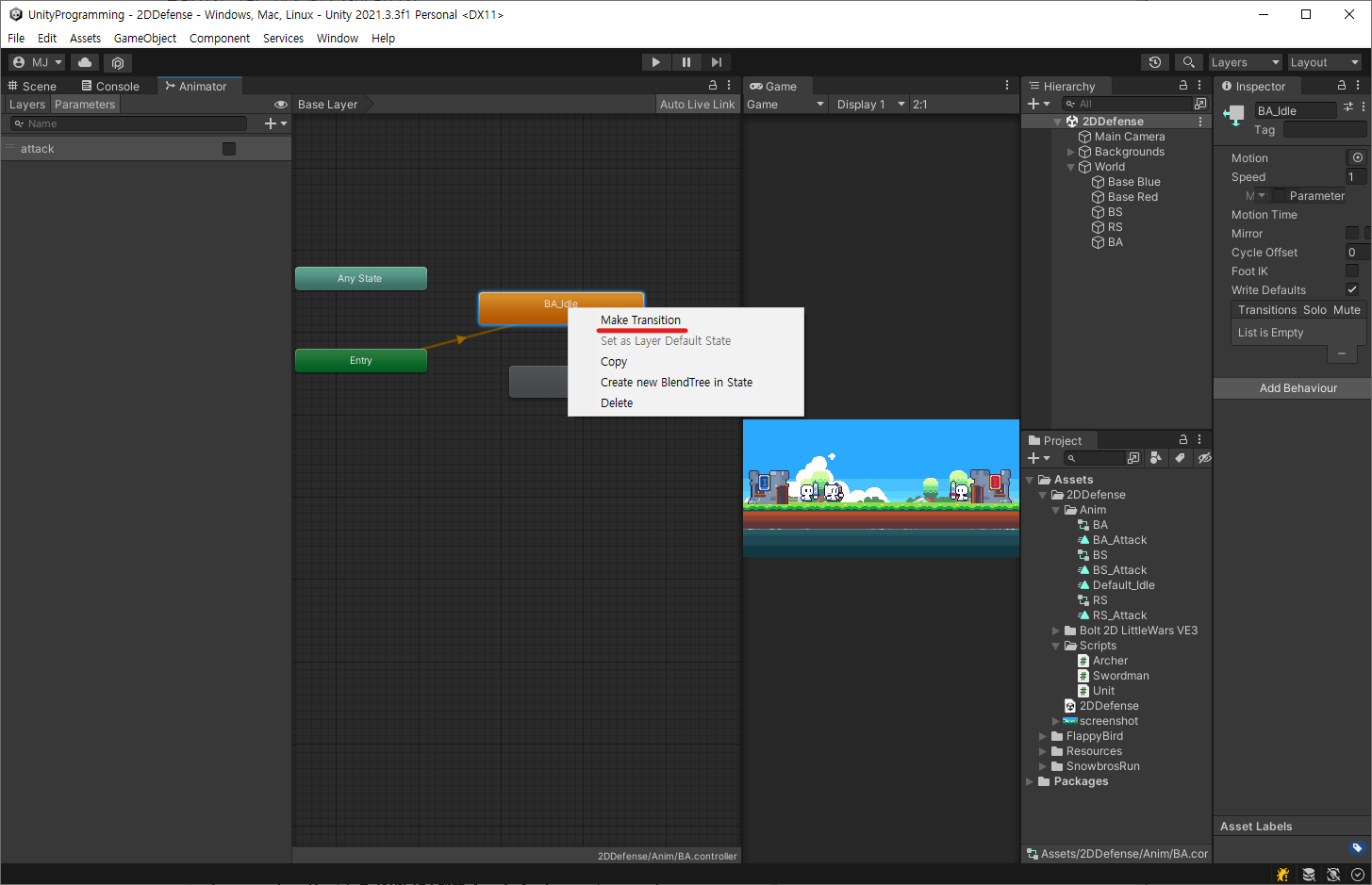Lock the Animator window with padlock icon
1372x885 pixels.
point(713,85)
